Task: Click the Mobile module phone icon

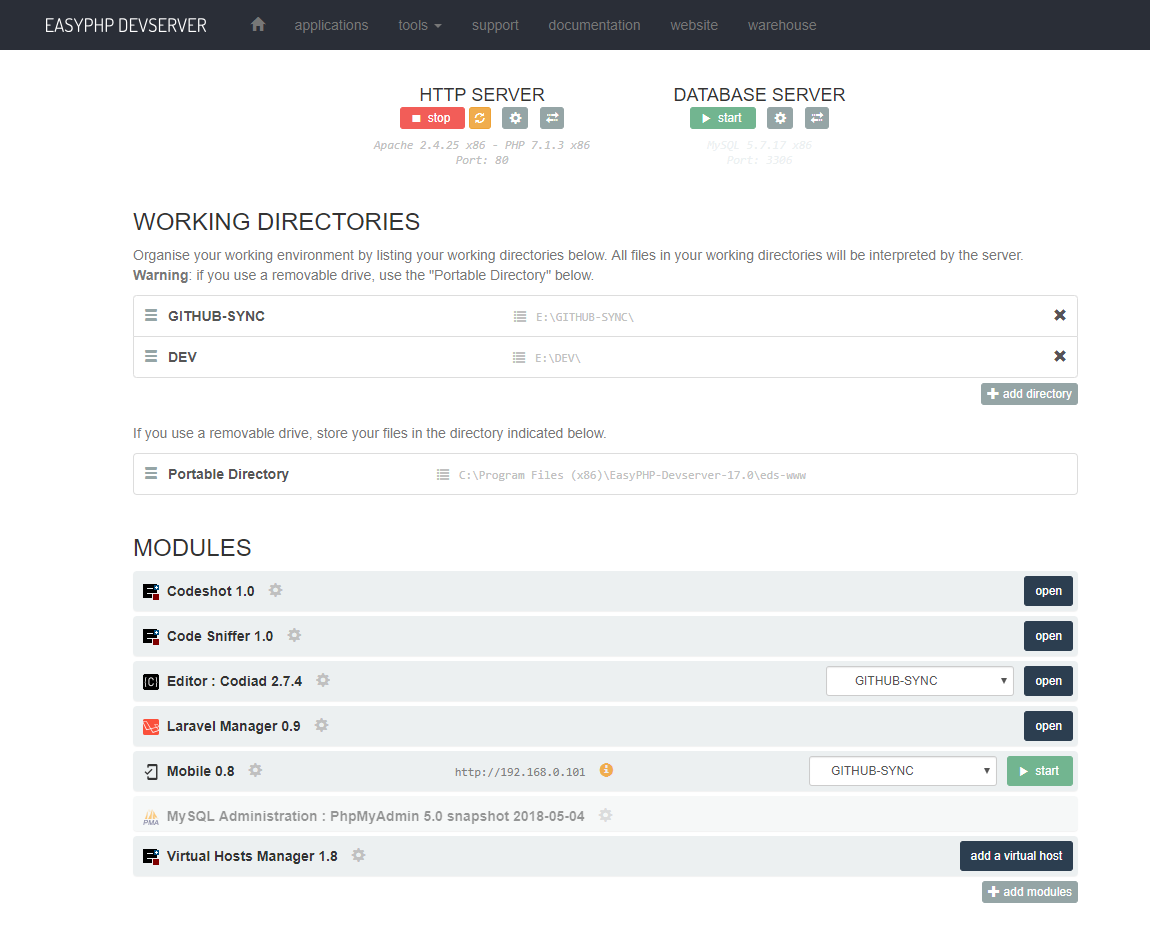Action: [151, 772]
